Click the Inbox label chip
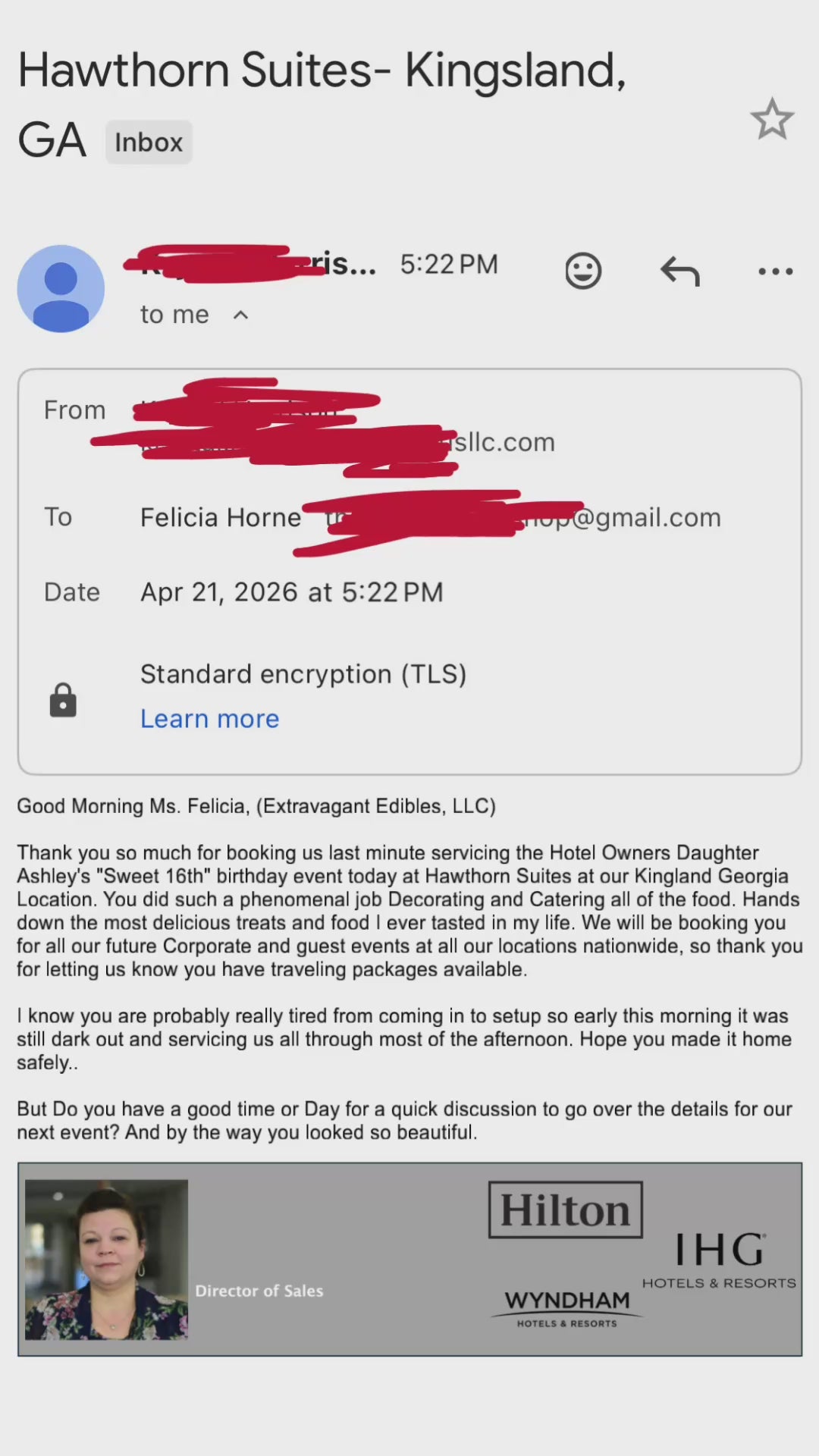The height and width of the screenshot is (1456, 819). coord(149,143)
